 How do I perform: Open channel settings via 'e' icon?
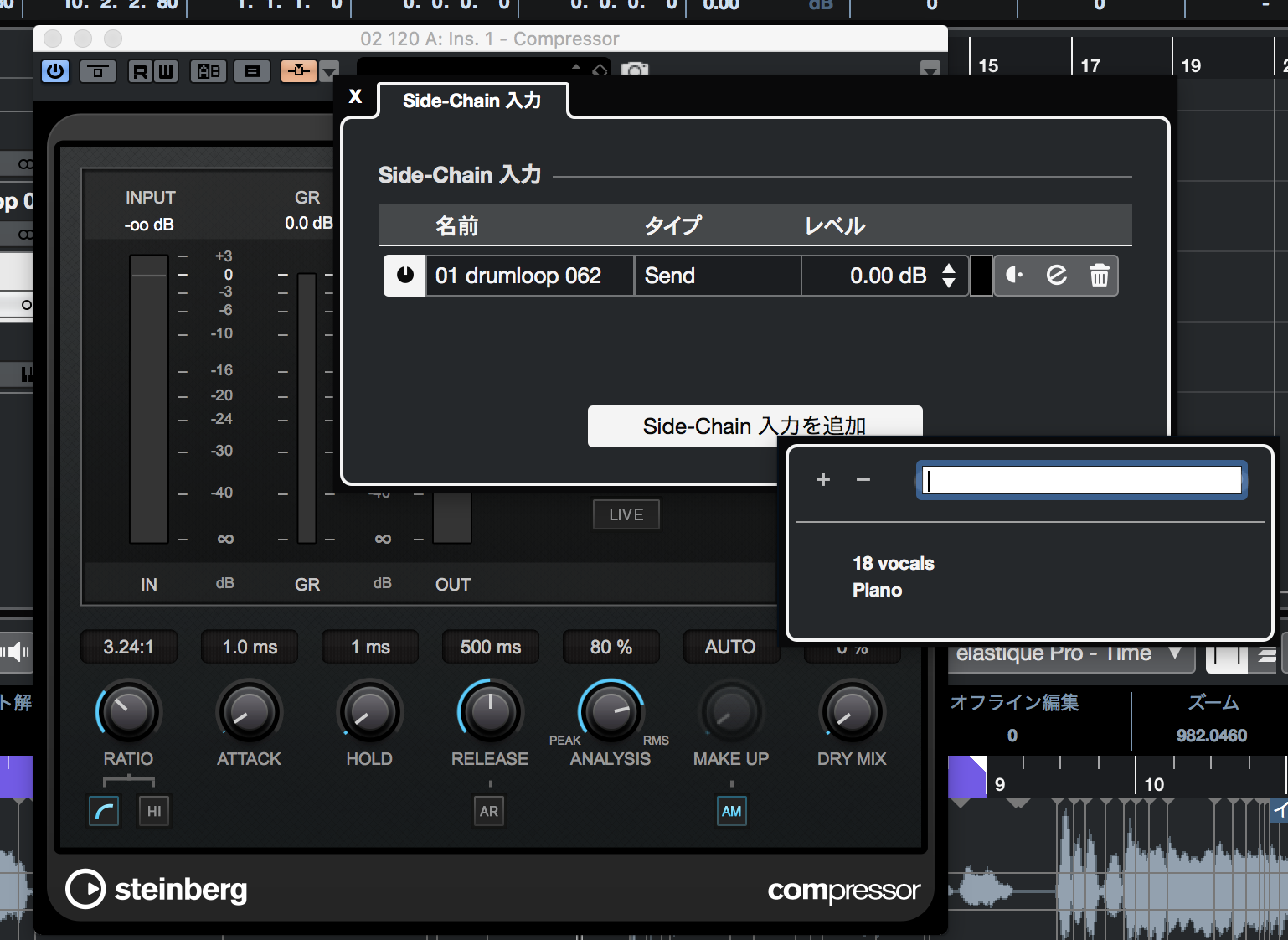[1057, 276]
